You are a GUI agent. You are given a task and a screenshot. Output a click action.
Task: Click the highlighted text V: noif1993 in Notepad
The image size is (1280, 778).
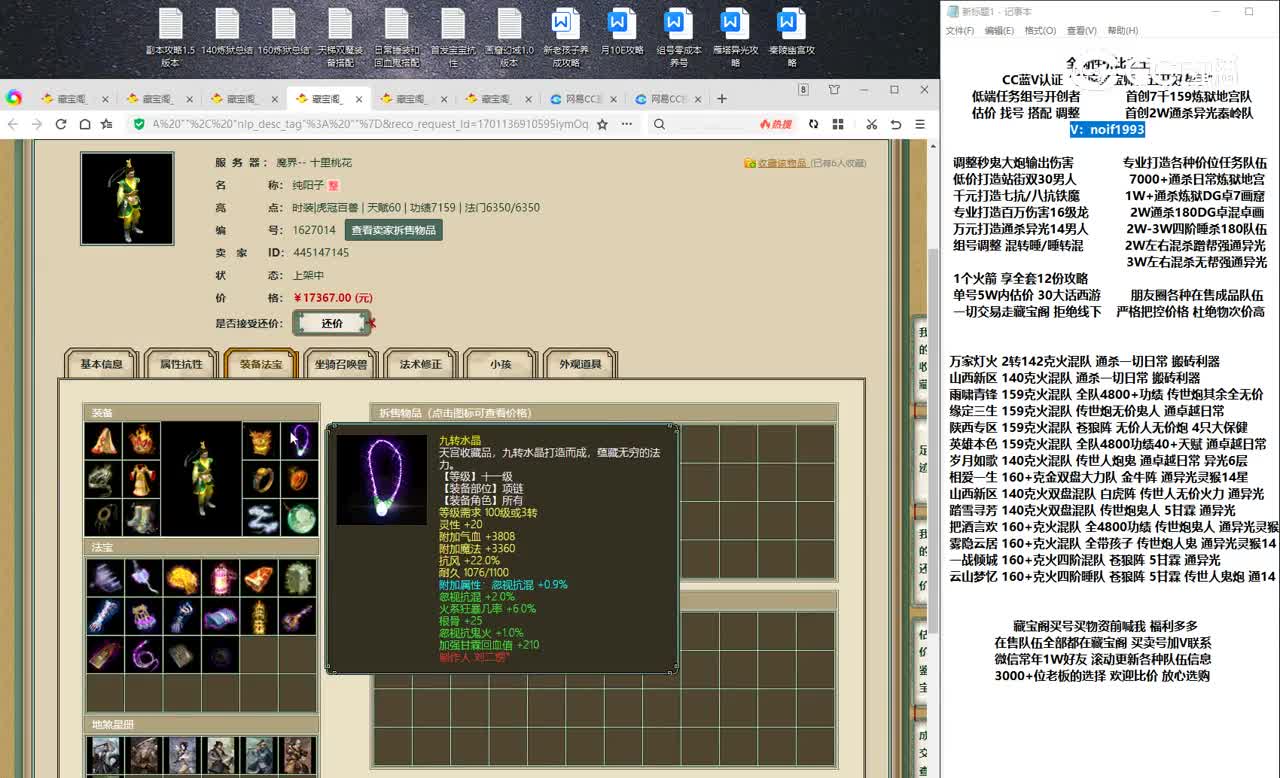click(x=1107, y=129)
